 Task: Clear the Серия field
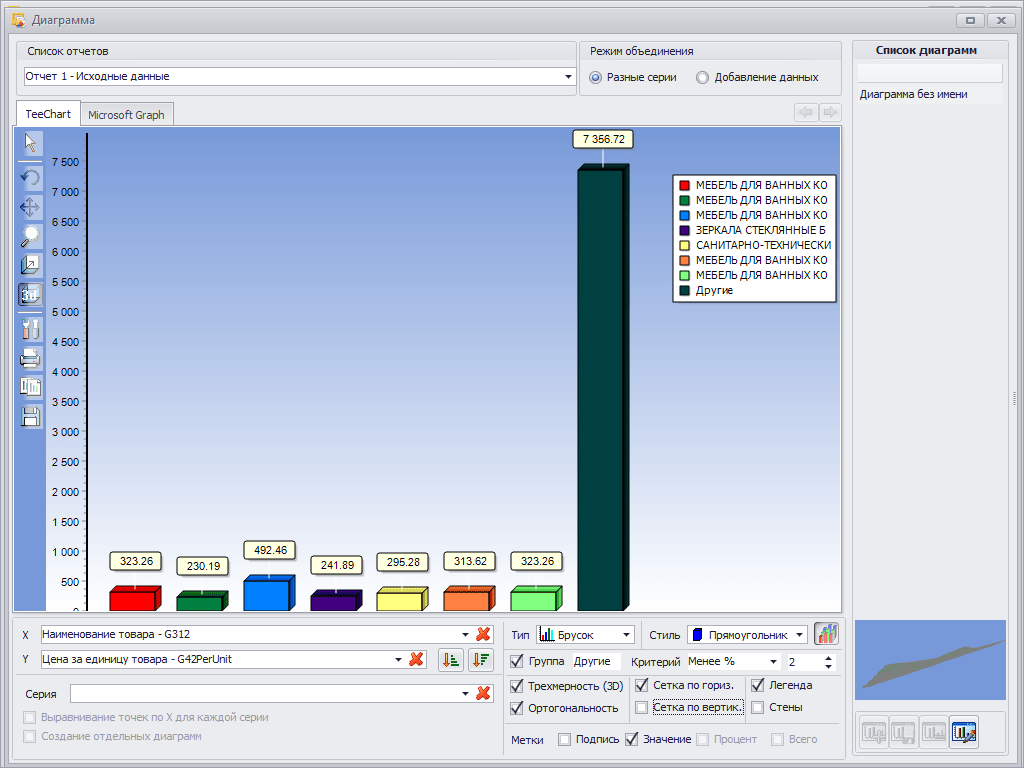(x=483, y=694)
